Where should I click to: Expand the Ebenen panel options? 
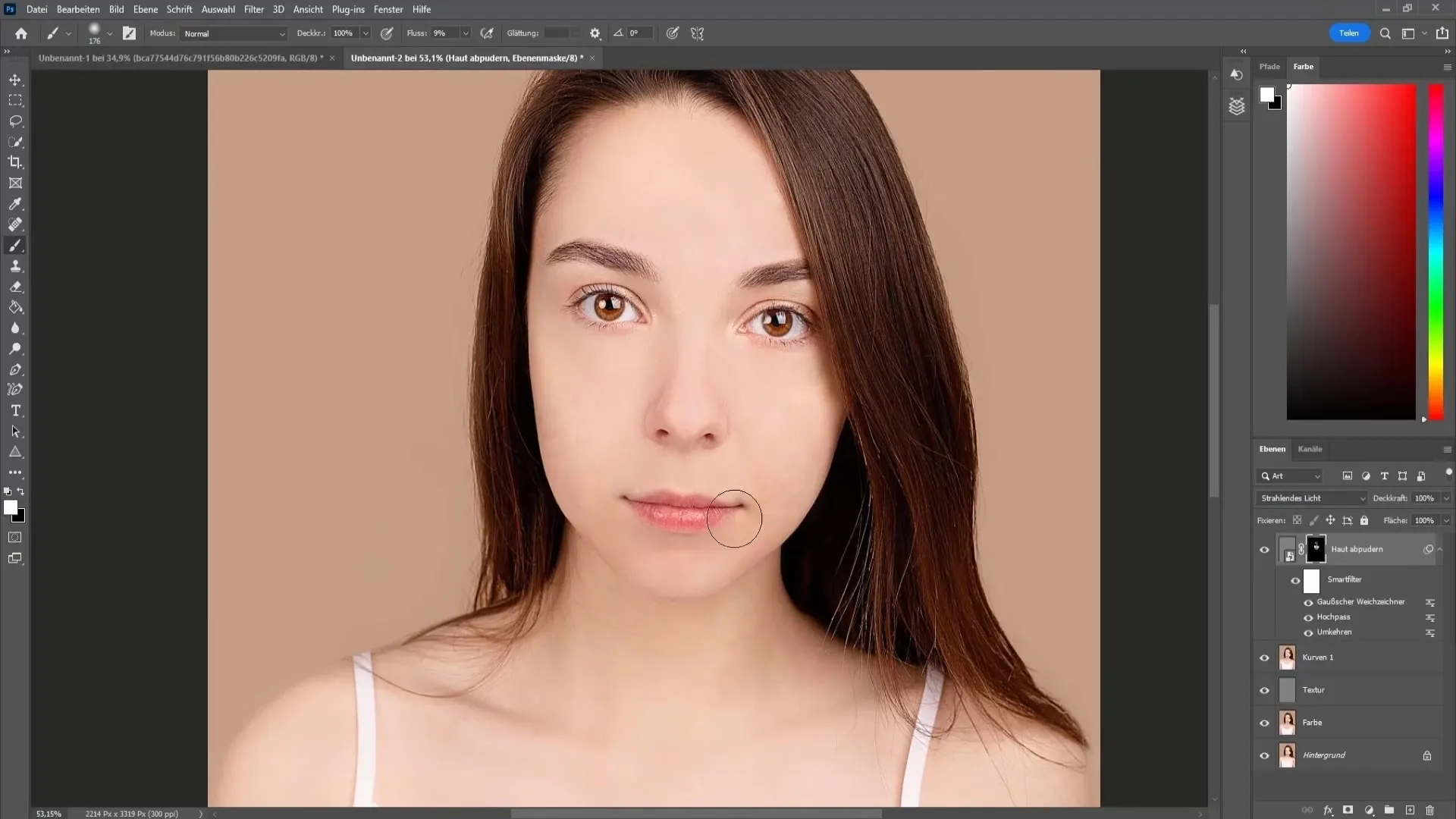point(1447,448)
